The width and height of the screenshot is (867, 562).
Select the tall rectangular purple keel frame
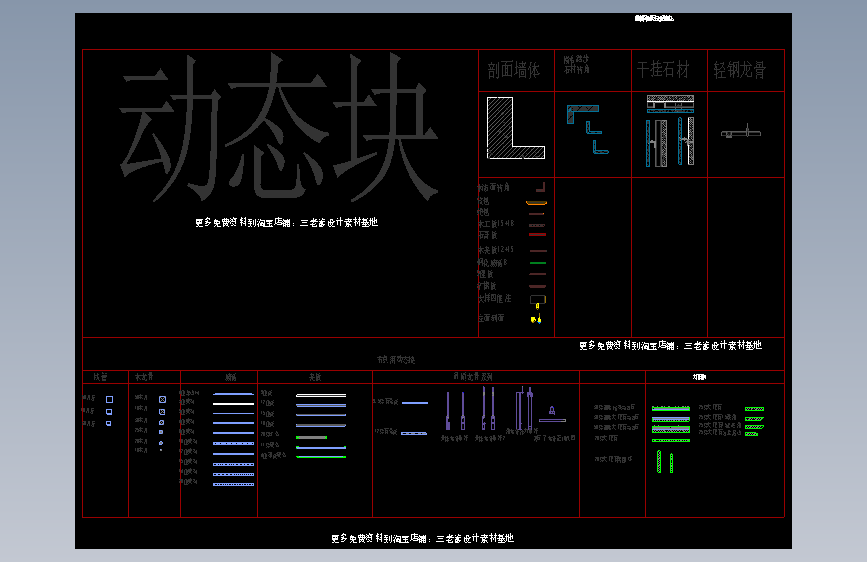(x=519, y=409)
